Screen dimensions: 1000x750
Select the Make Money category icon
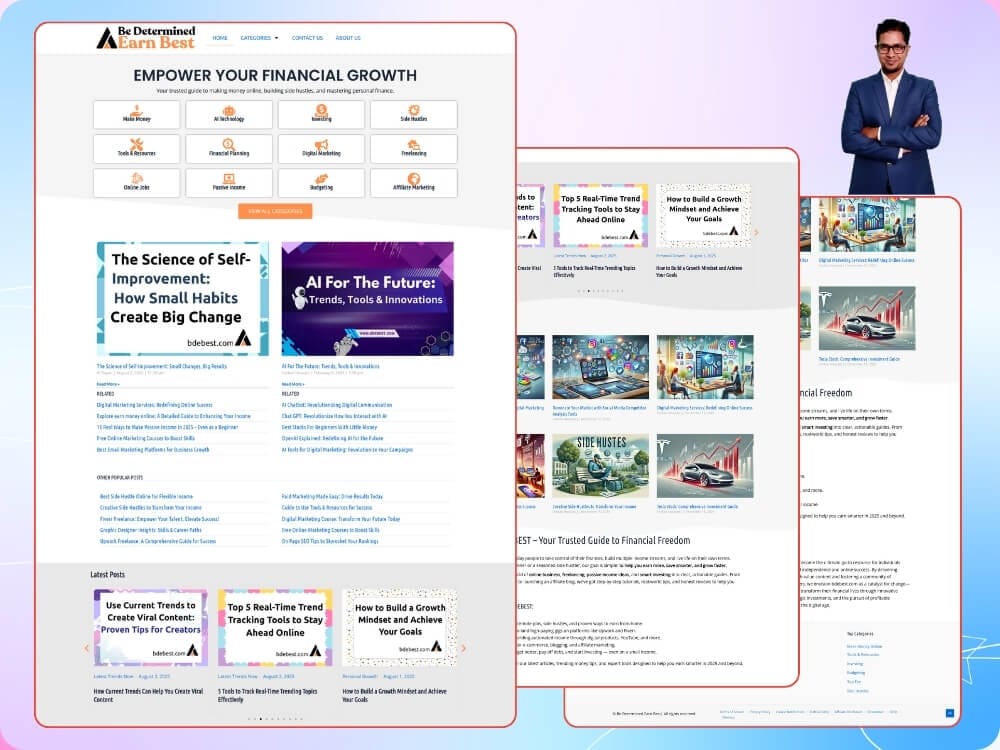tap(137, 112)
